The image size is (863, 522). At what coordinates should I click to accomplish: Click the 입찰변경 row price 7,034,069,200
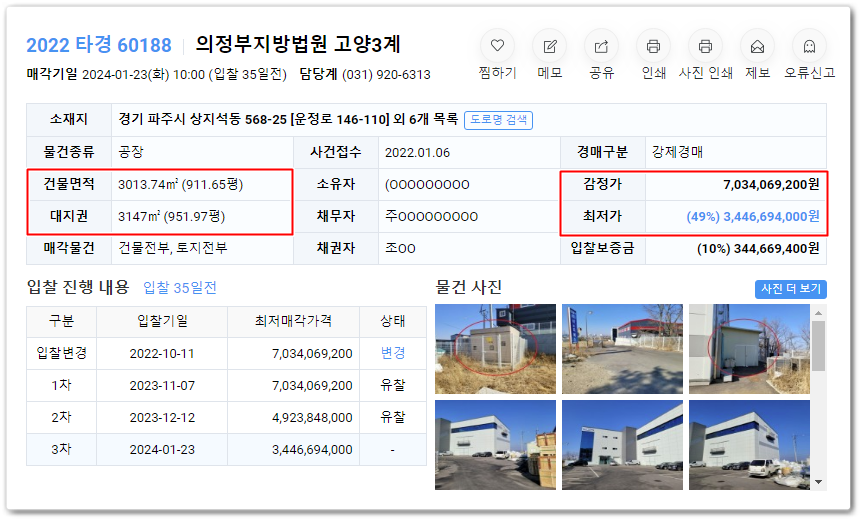[x=312, y=354]
